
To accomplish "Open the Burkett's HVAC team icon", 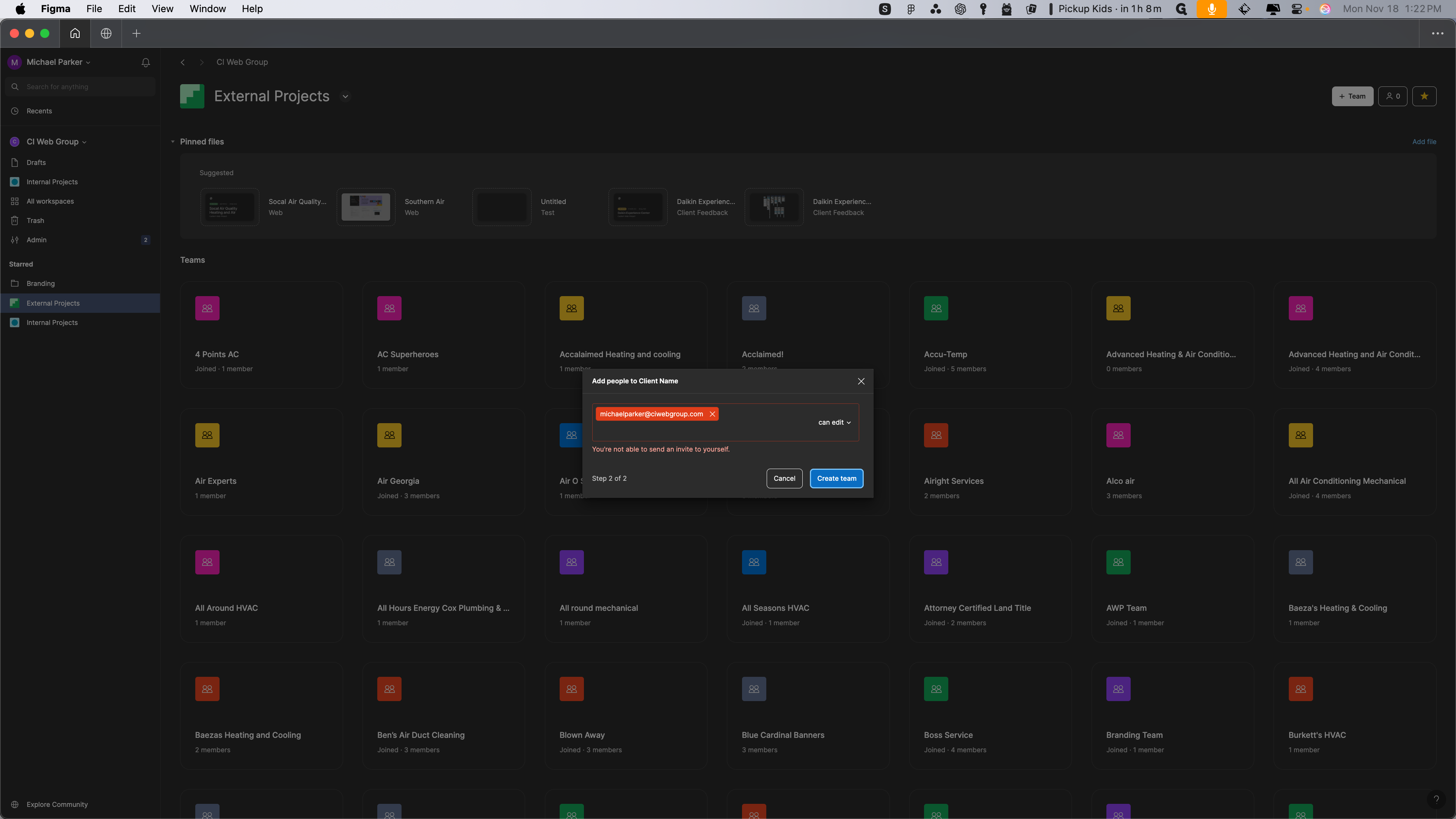I will pos(1301,689).
